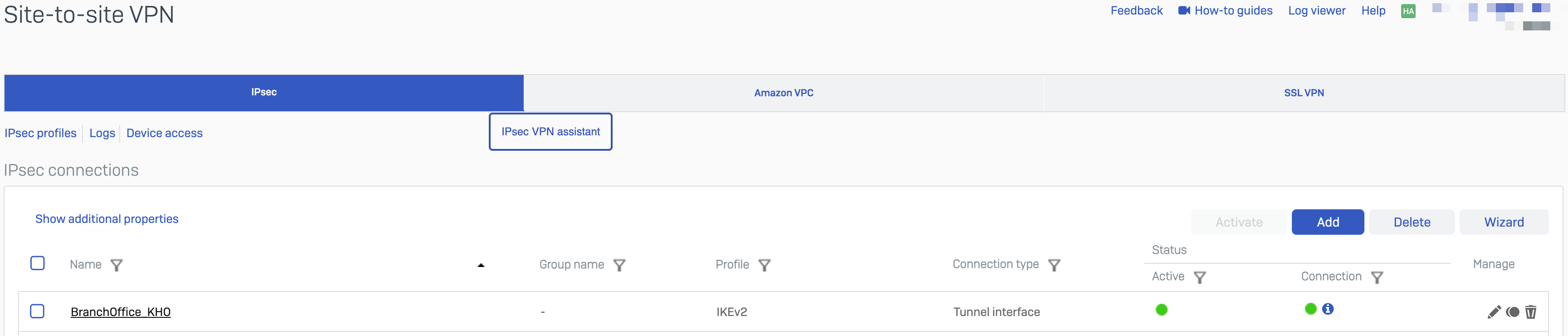Screen dimensions: 1568x336
Task: Click the blue connection info icon
Action: pyautogui.click(x=1328, y=309)
